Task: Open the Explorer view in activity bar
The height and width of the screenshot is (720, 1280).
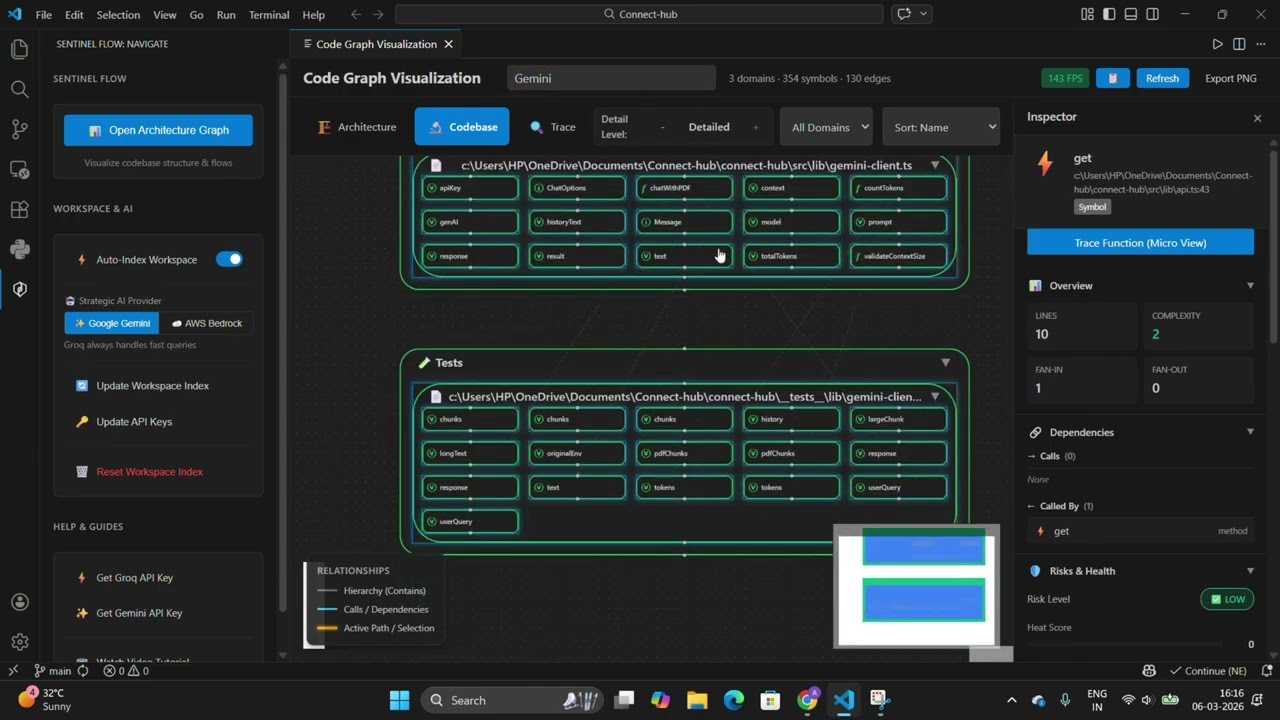Action: [19, 49]
